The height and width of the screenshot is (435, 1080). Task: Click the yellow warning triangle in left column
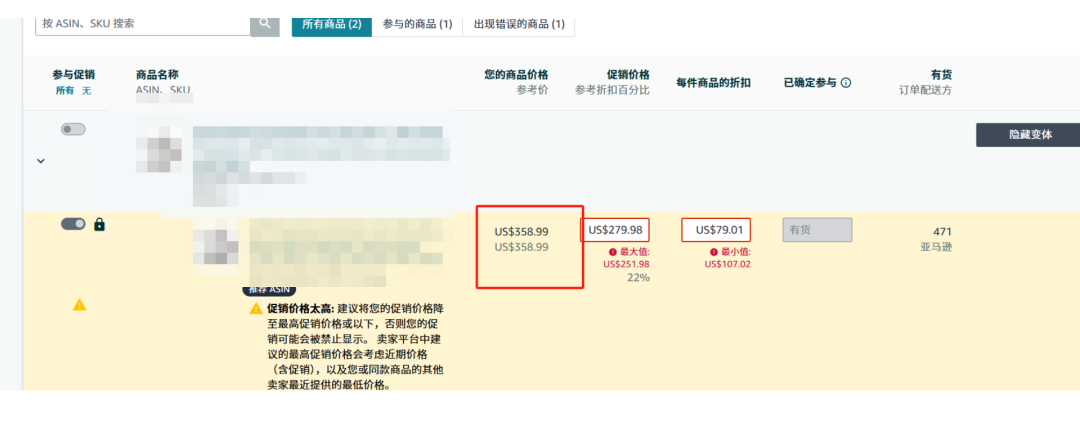pos(79,305)
